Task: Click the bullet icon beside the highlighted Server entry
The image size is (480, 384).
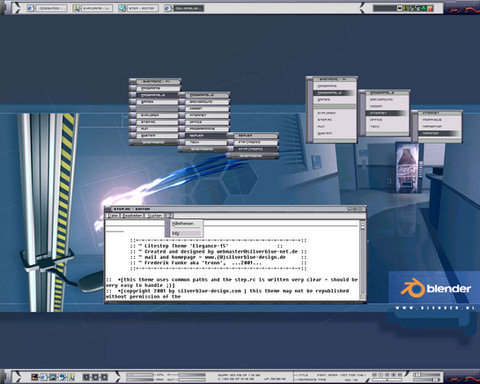Action: (x=182, y=136)
